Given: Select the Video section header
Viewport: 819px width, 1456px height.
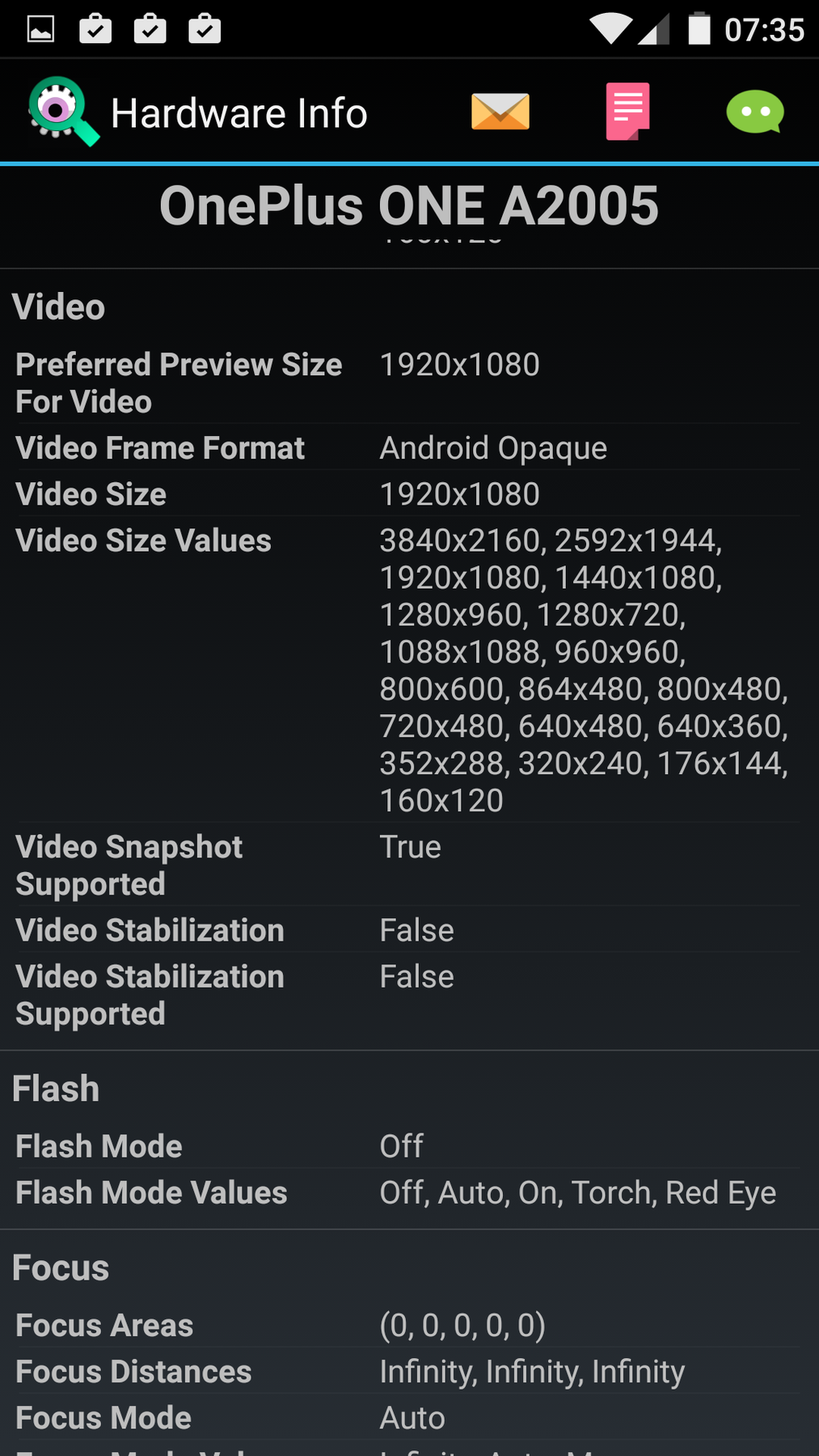Looking at the screenshot, I should pos(59,307).
